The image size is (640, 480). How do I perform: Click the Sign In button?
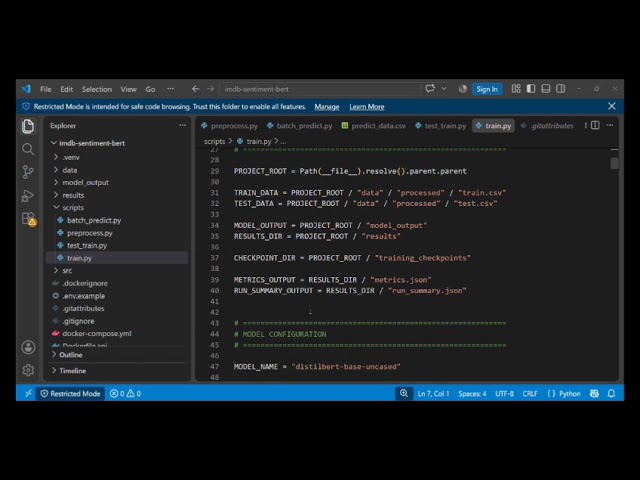click(x=487, y=89)
